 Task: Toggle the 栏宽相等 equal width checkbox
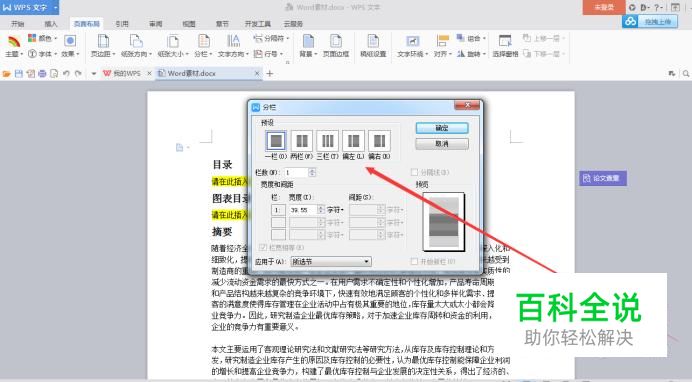click(263, 247)
